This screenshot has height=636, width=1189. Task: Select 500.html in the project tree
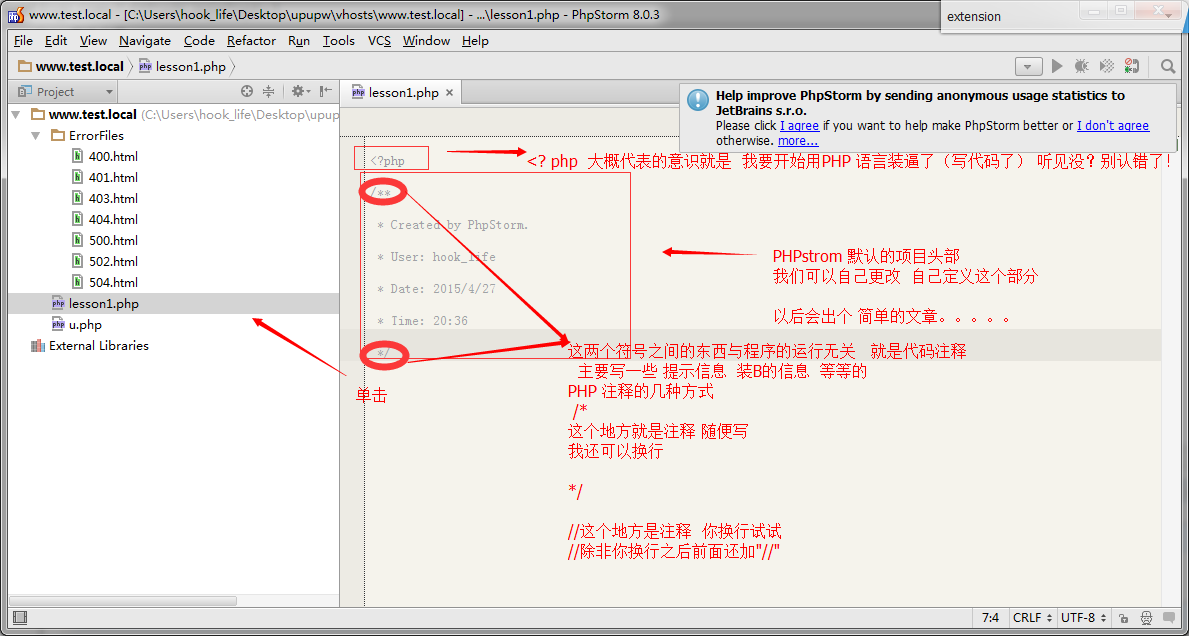pos(113,240)
